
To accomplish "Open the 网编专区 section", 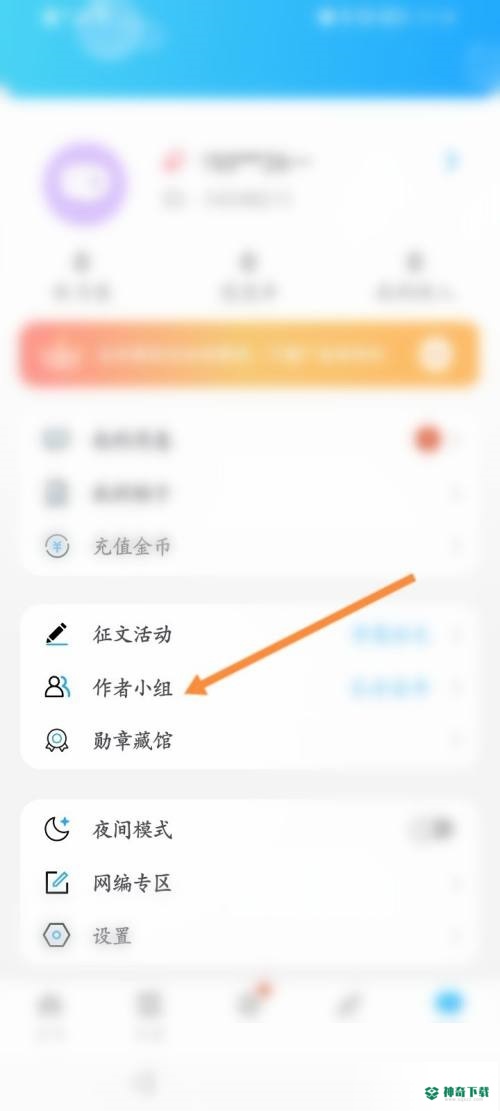I will (249, 883).
